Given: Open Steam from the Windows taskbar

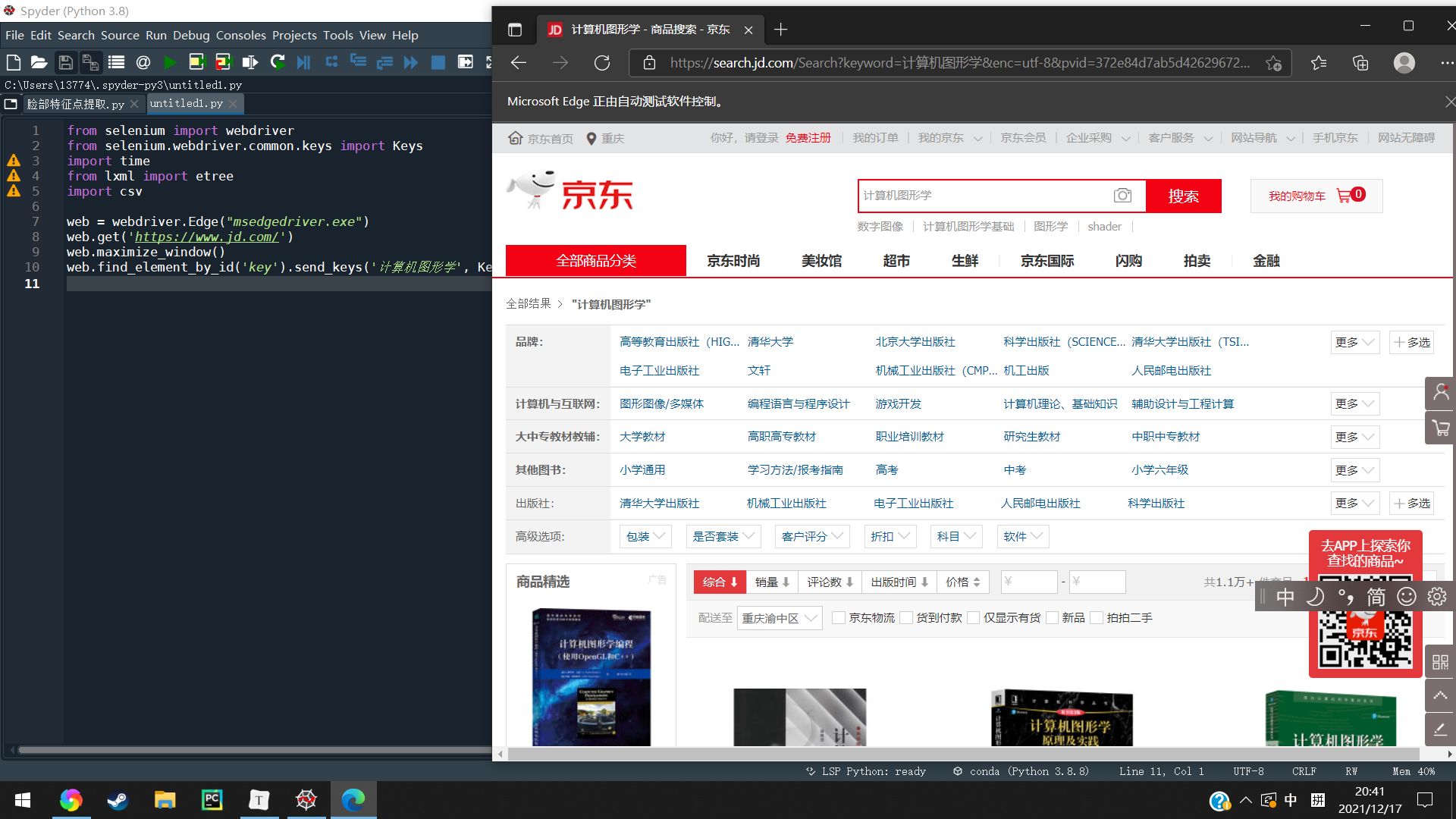Looking at the screenshot, I should pos(118,799).
